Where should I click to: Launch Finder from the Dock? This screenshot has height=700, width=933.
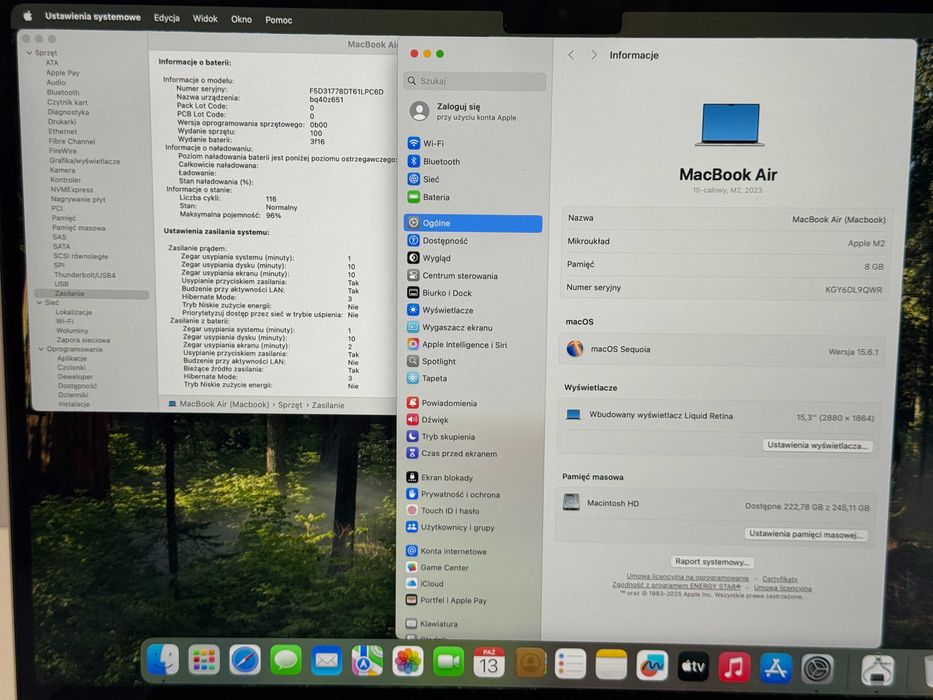[x=162, y=660]
